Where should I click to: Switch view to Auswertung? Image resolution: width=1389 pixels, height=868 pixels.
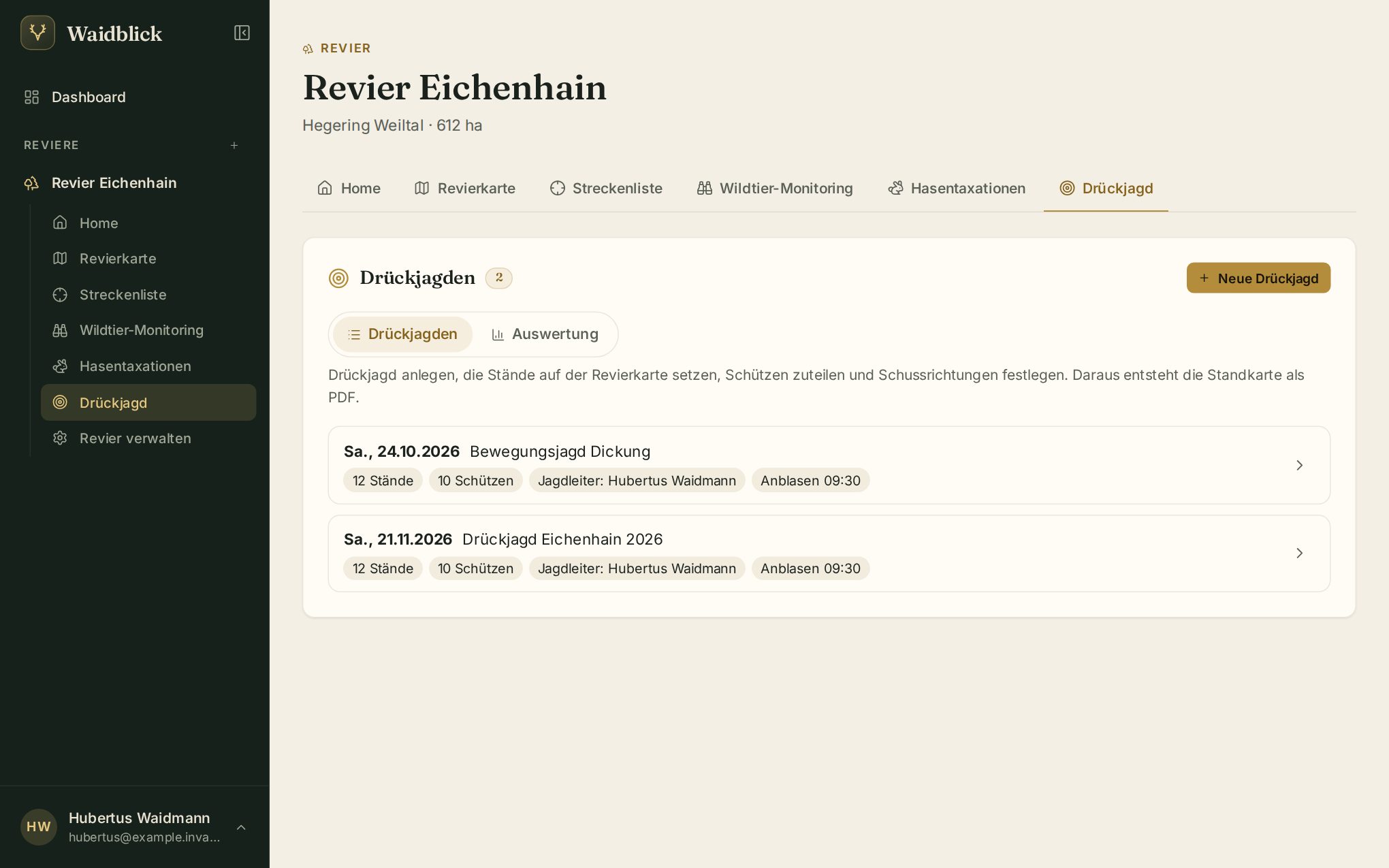click(x=545, y=334)
